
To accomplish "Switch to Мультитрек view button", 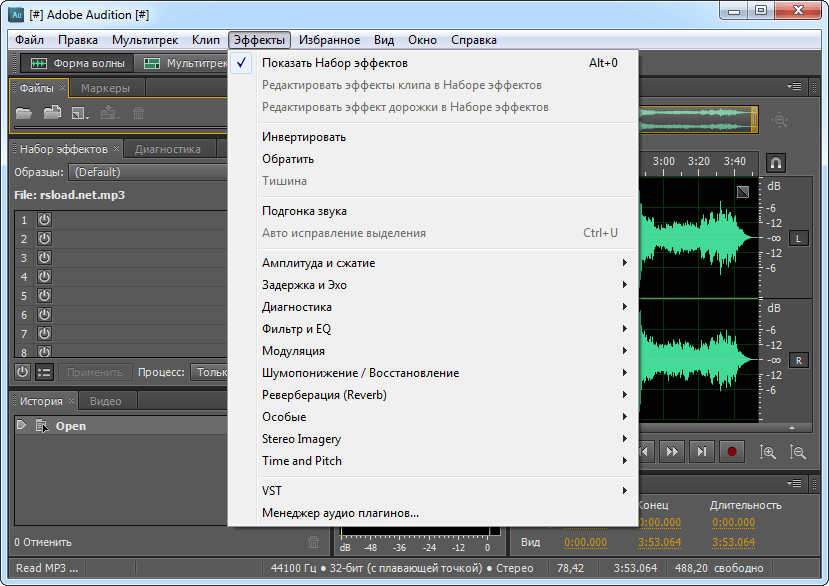I will pos(182,63).
